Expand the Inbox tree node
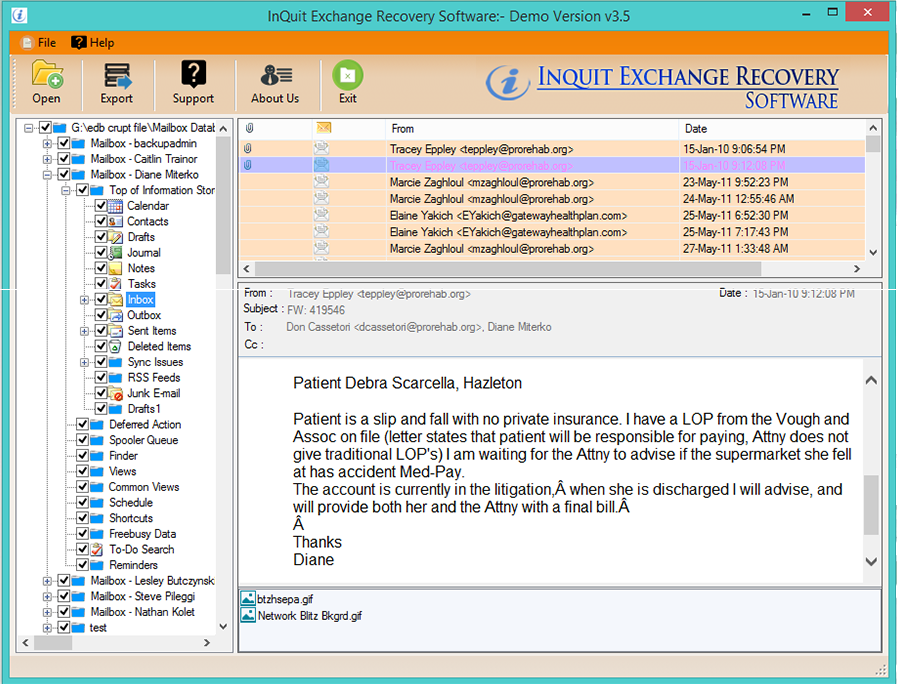This screenshot has width=897, height=684. point(84,300)
